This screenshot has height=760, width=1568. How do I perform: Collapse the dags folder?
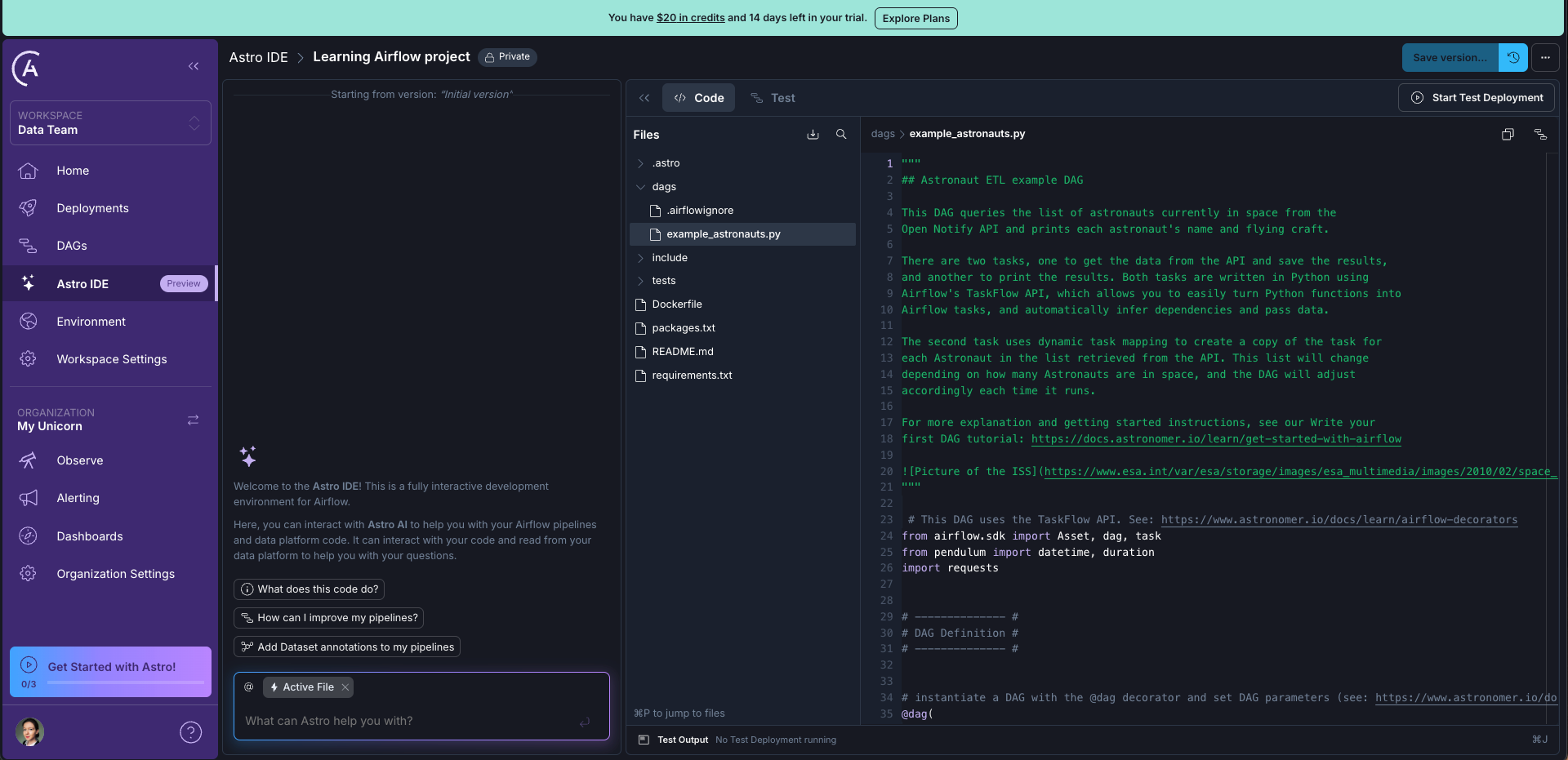pos(641,186)
